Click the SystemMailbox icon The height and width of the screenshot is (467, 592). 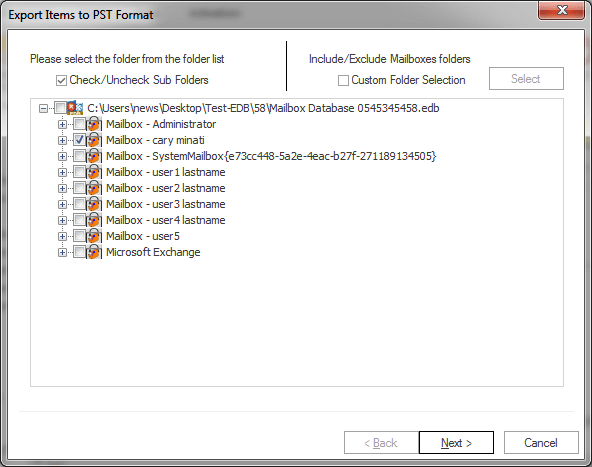[94, 156]
